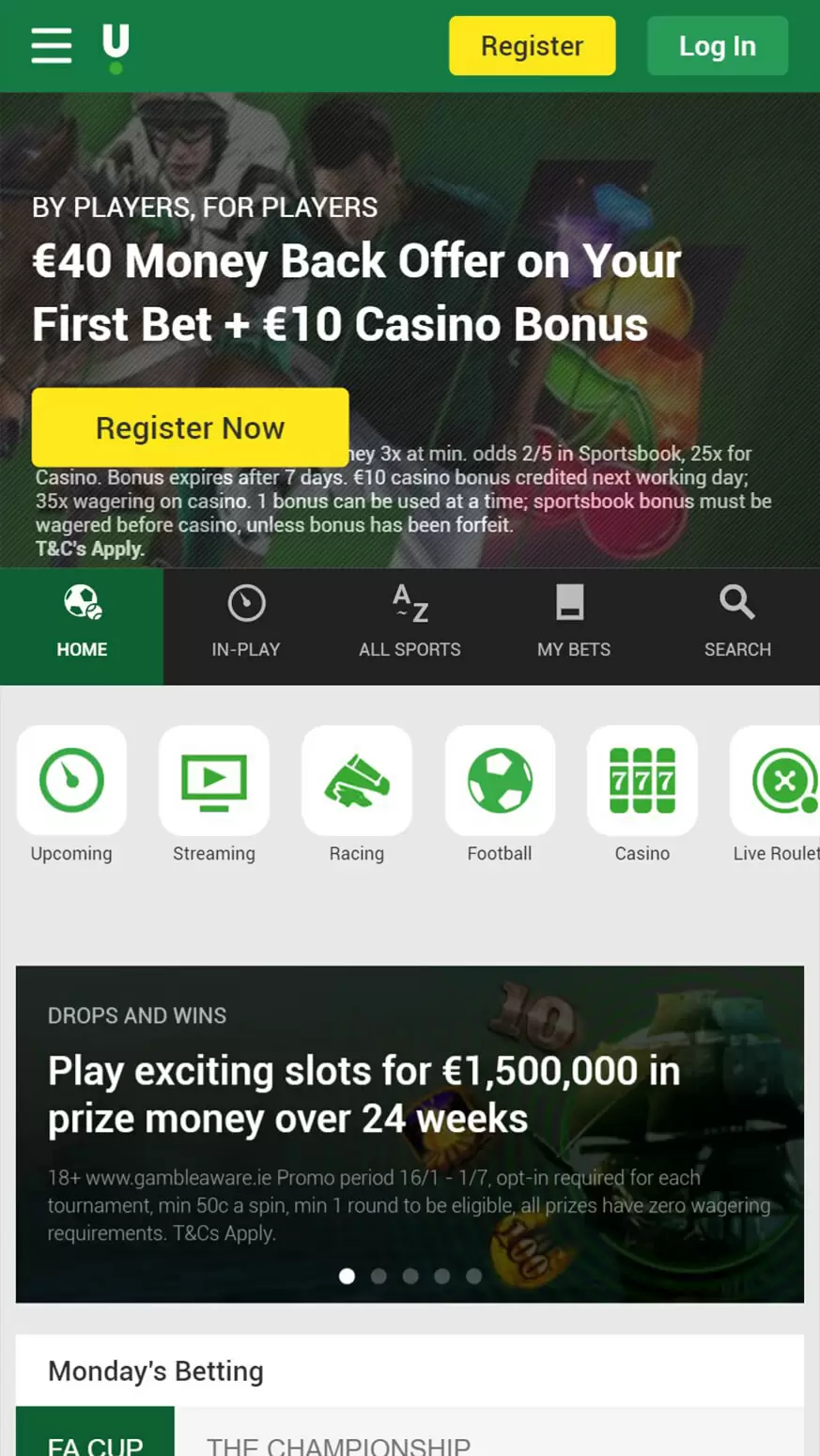This screenshot has width=820, height=1456.
Task: Click the yellow Register Now button
Action: 191,427
